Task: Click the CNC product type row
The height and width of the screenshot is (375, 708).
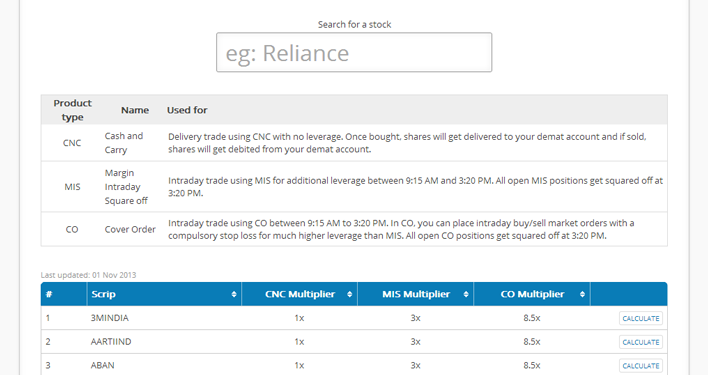Action: (354, 143)
